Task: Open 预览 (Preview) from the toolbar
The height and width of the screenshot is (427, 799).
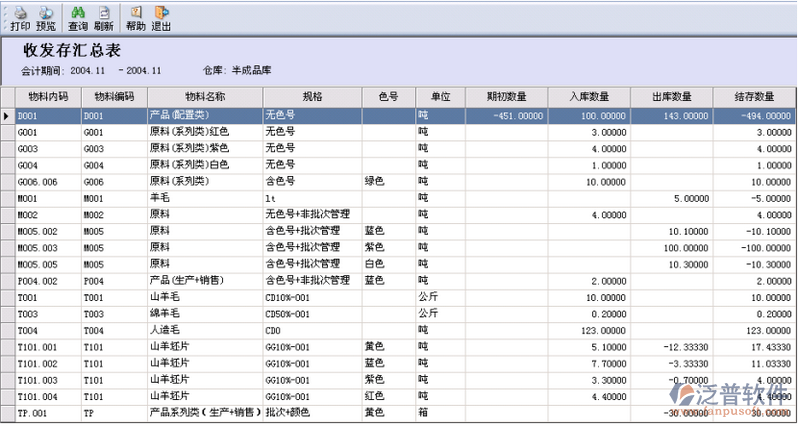Action: tap(45, 17)
